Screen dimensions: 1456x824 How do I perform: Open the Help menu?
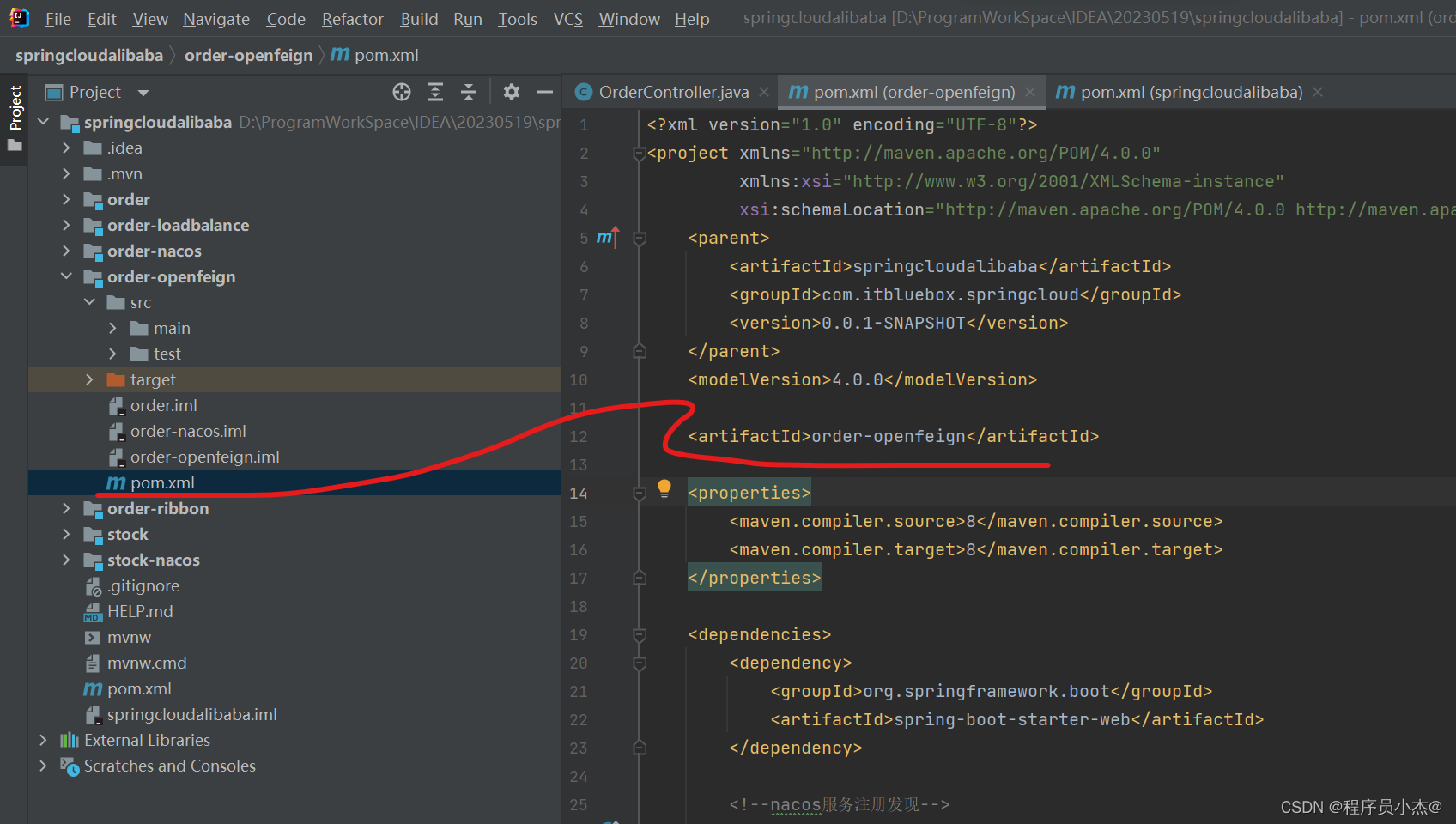[692, 19]
